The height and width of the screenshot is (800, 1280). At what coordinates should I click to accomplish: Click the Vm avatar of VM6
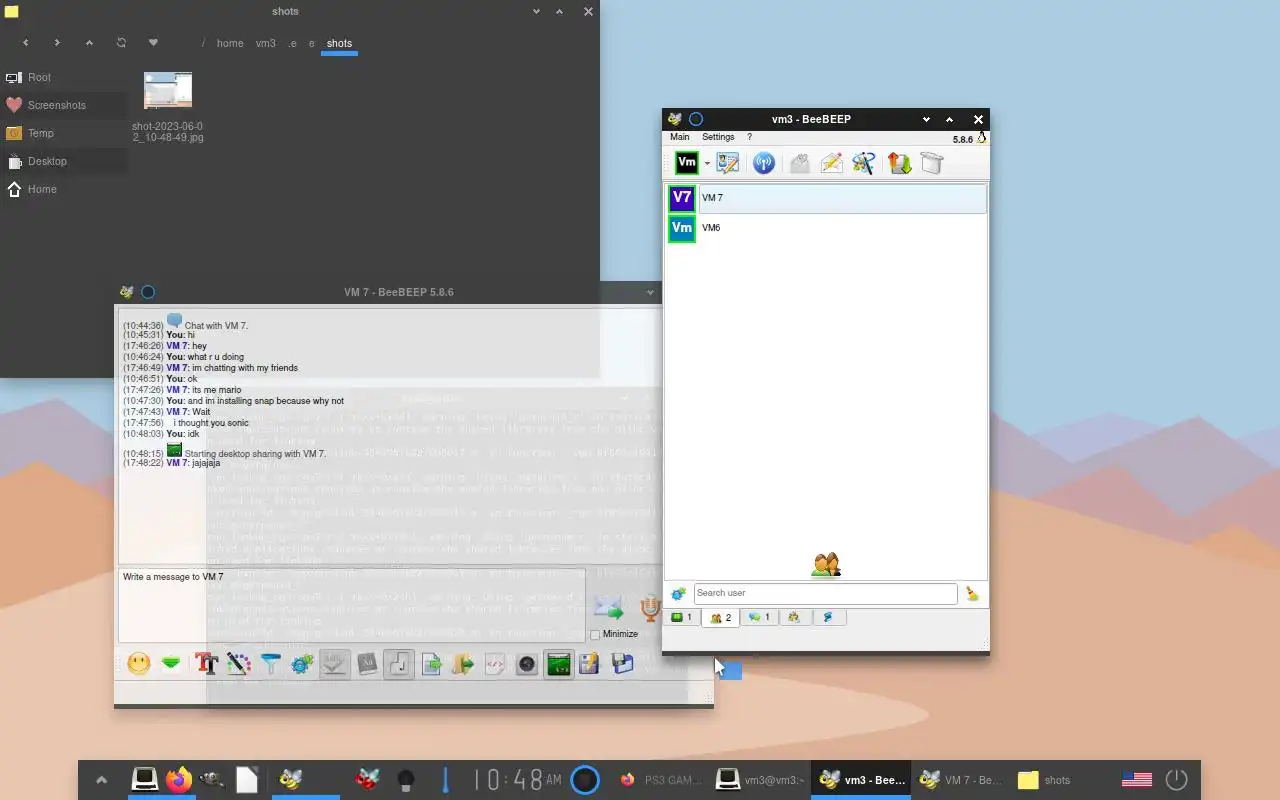(x=682, y=228)
